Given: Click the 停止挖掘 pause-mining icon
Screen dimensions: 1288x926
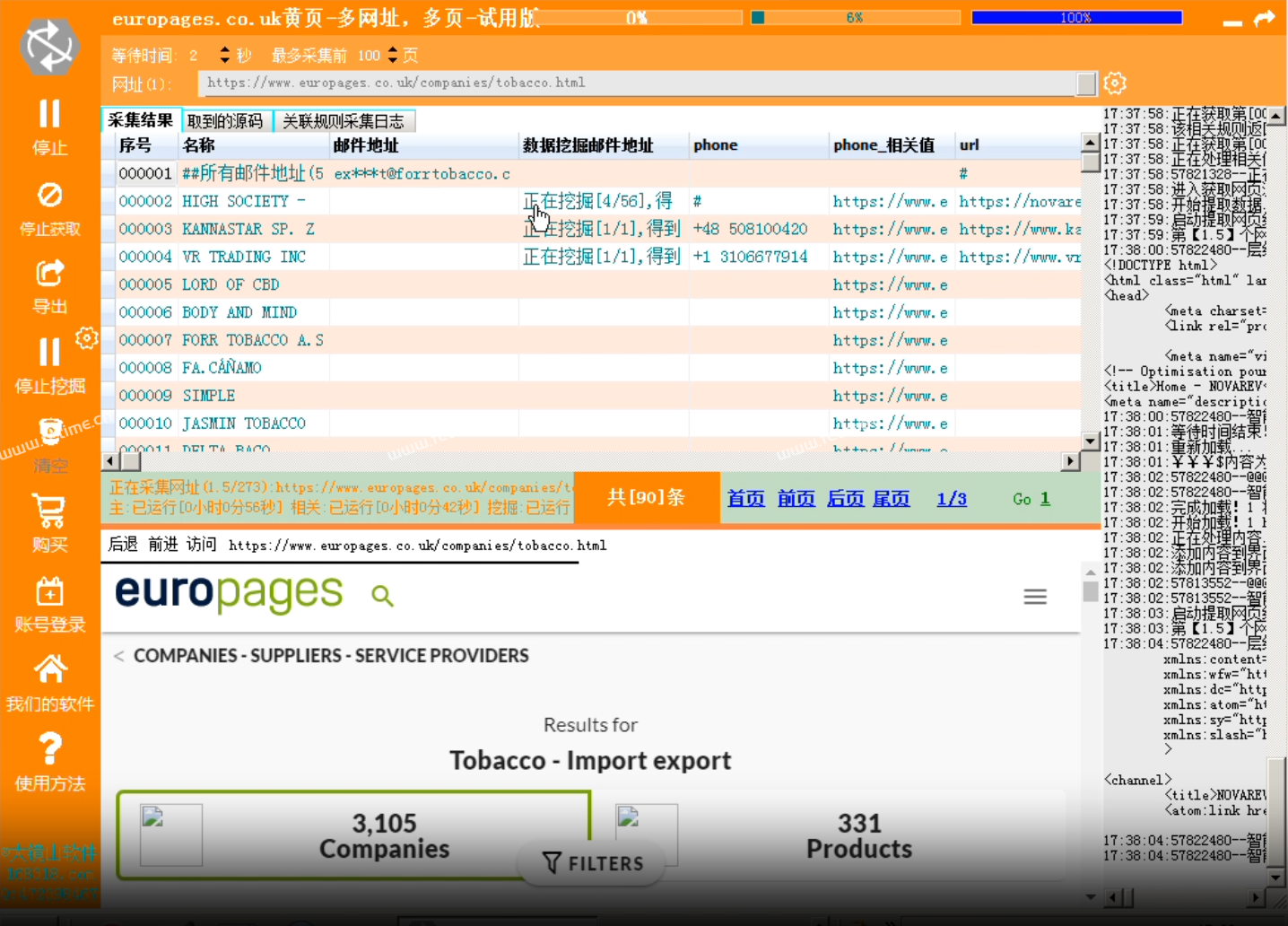Looking at the screenshot, I should click(x=50, y=352).
